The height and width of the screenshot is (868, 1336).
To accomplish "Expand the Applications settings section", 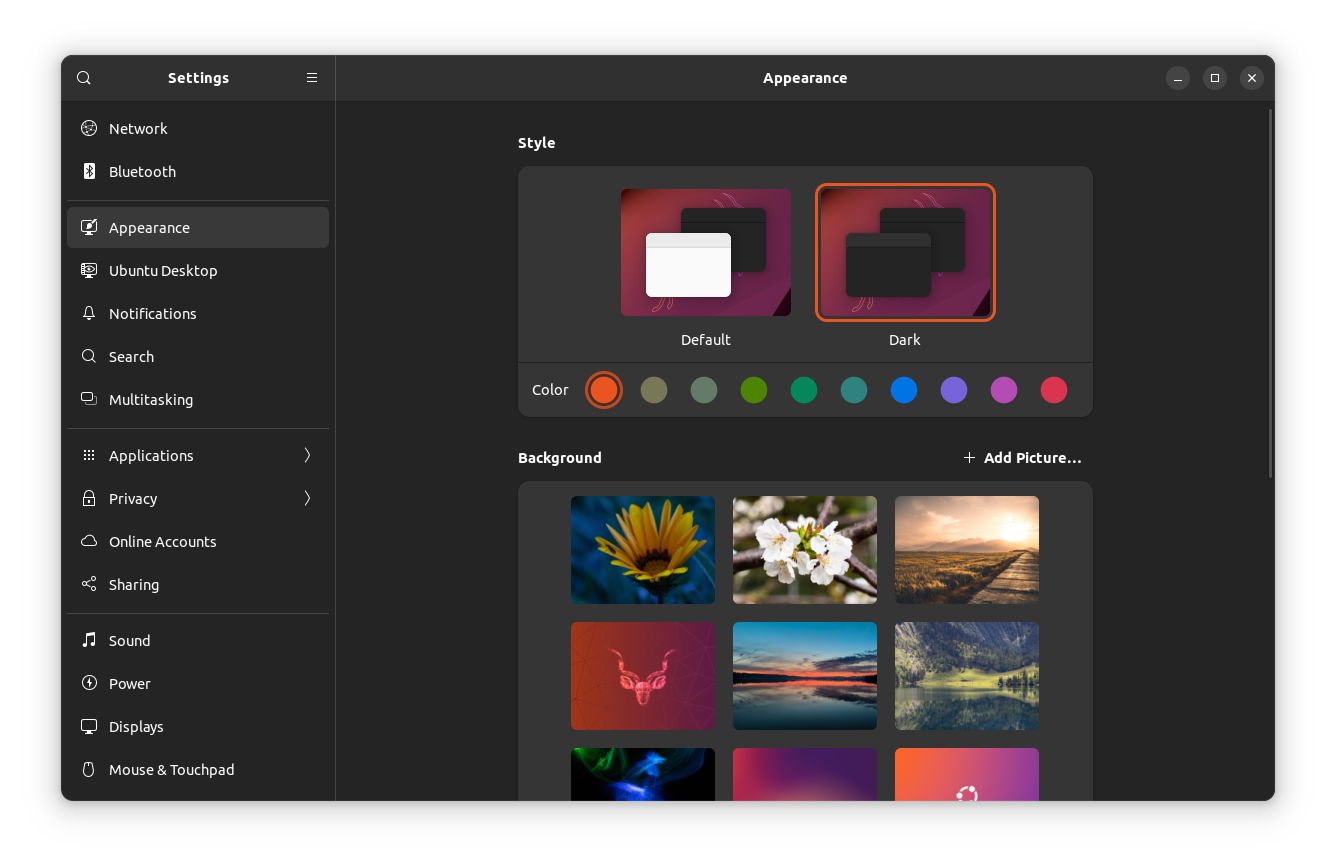I will pos(151,455).
